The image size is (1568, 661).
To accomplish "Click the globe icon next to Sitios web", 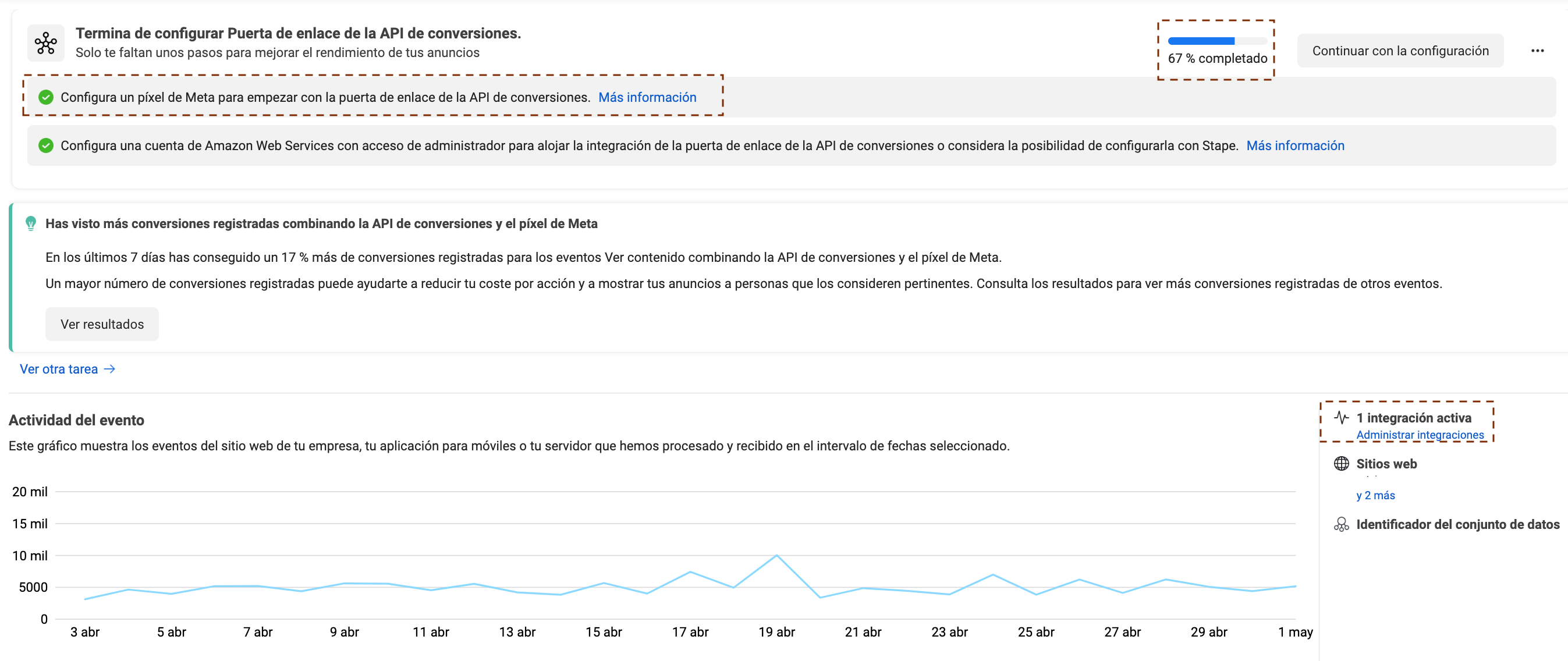I will (x=1341, y=464).
